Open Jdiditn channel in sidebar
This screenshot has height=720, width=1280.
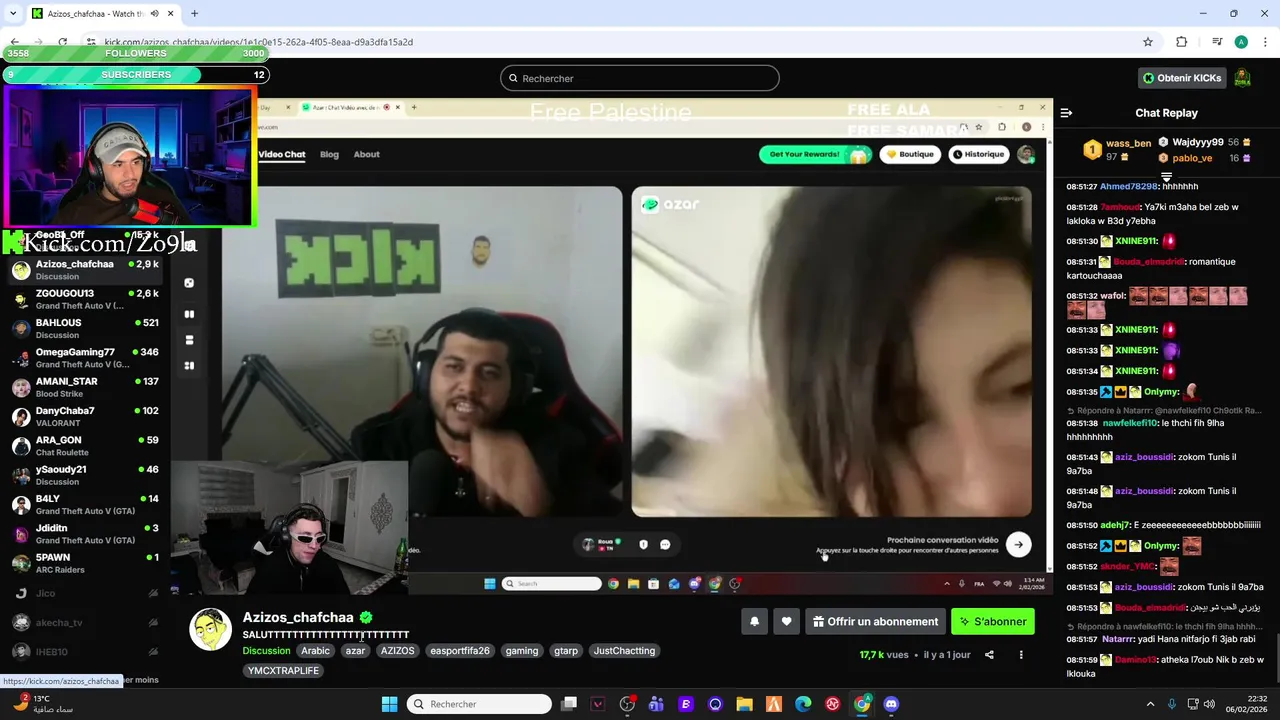tap(85, 533)
